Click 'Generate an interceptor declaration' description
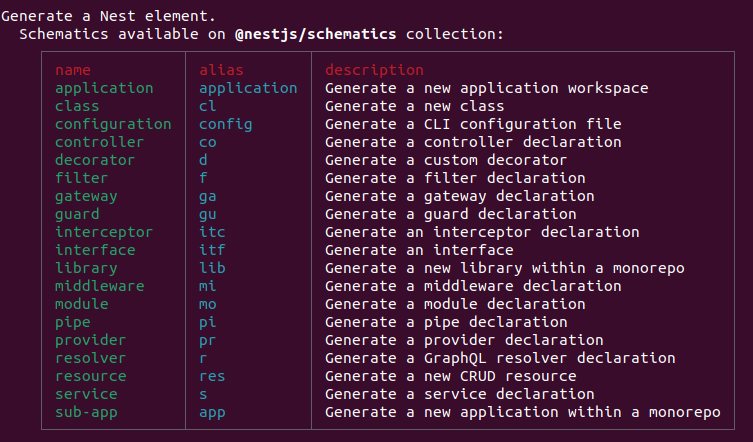Image resolution: width=753 pixels, height=442 pixels. point(482,232)
